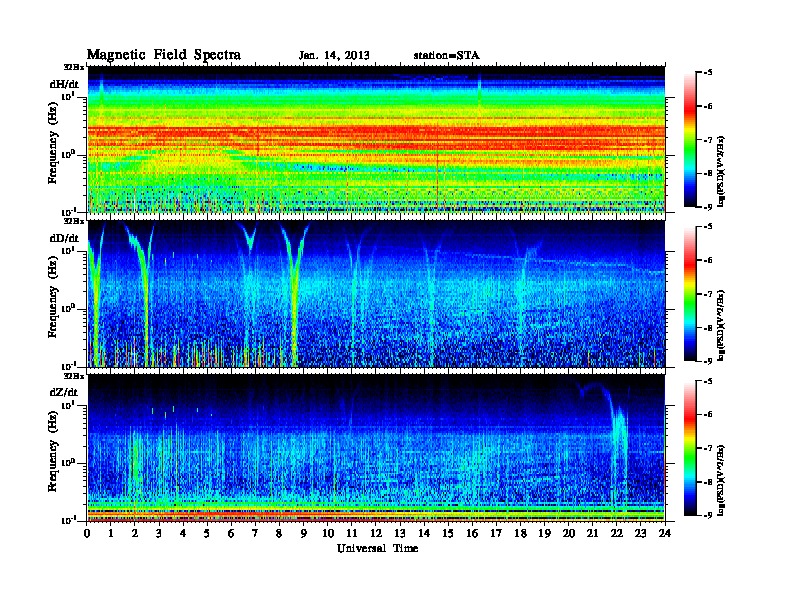
Task: Click the "10" tick on the time axis
Action: (328, 534)
